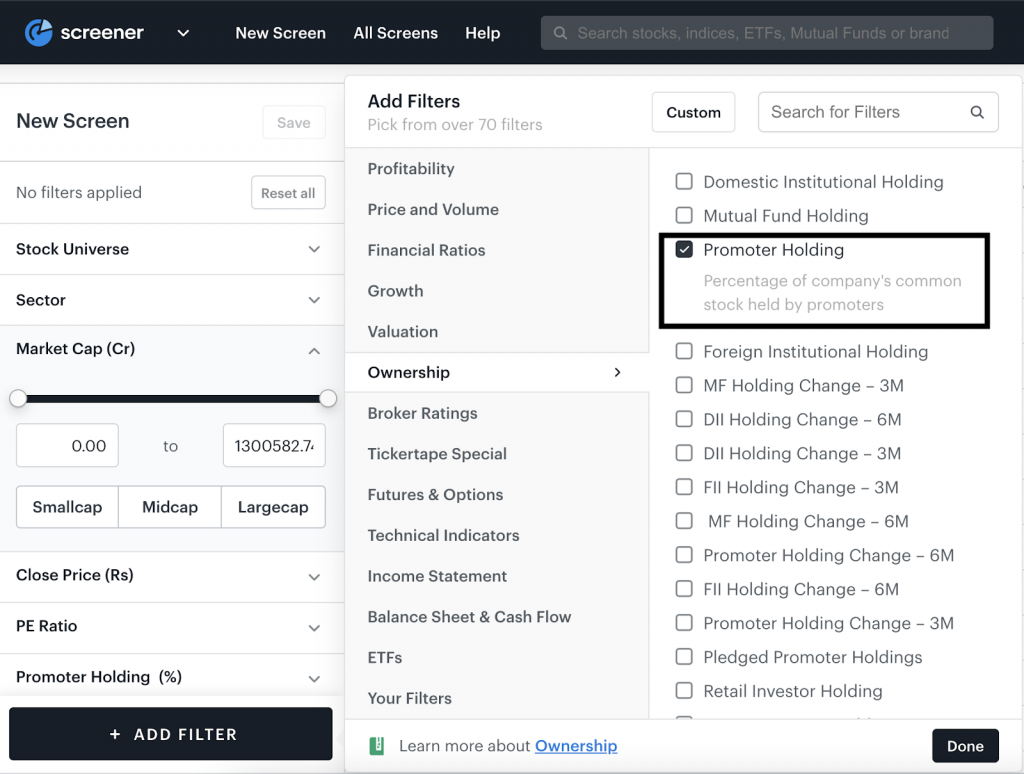Click the search icon in the top search bar
Screen dimensions: 1024x774
coord(560,33)
